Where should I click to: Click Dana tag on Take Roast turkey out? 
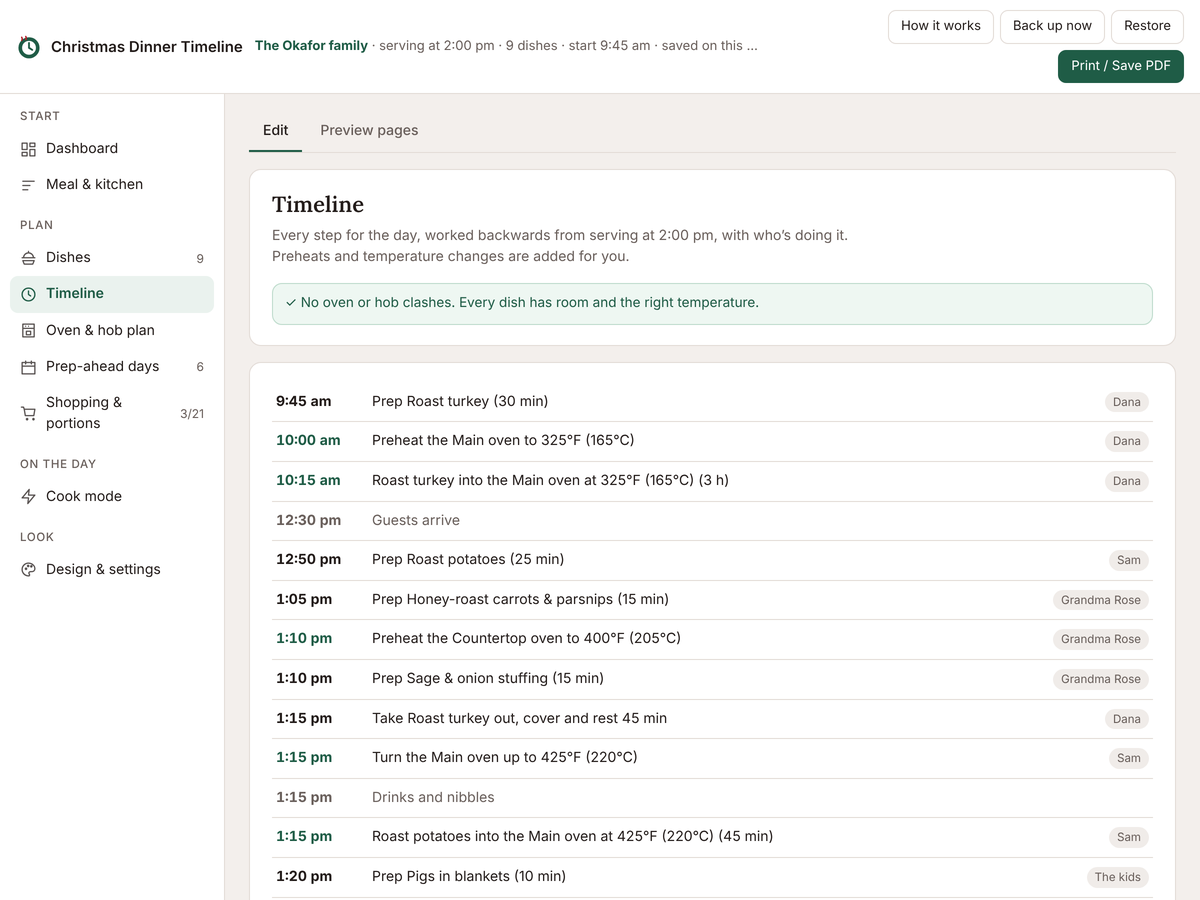1127,719
